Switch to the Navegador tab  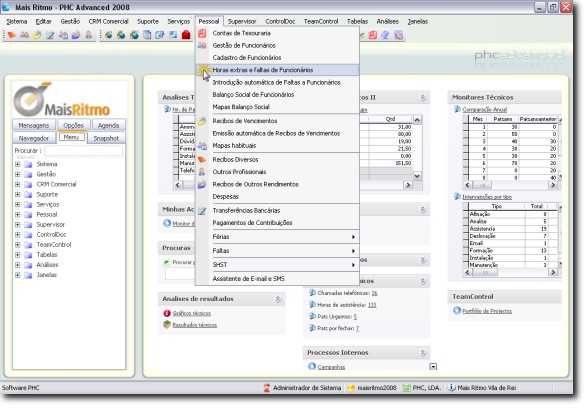tap(34, 138)
